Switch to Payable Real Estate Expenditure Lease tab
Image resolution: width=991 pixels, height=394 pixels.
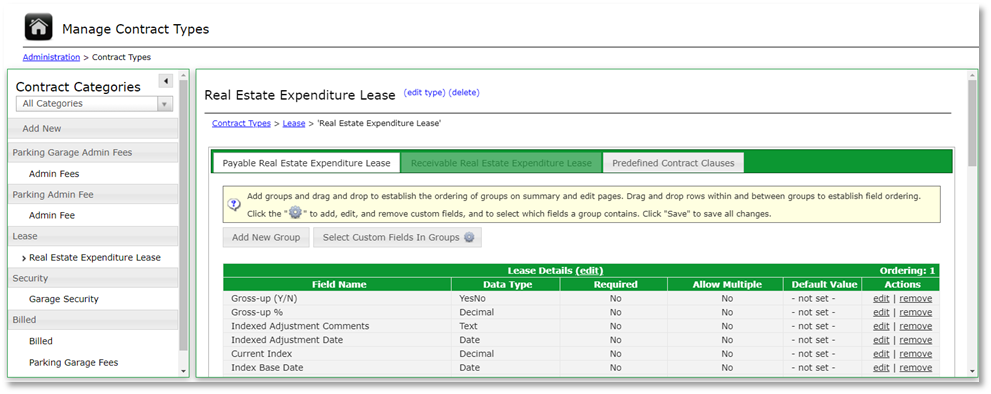coord(307,163)
